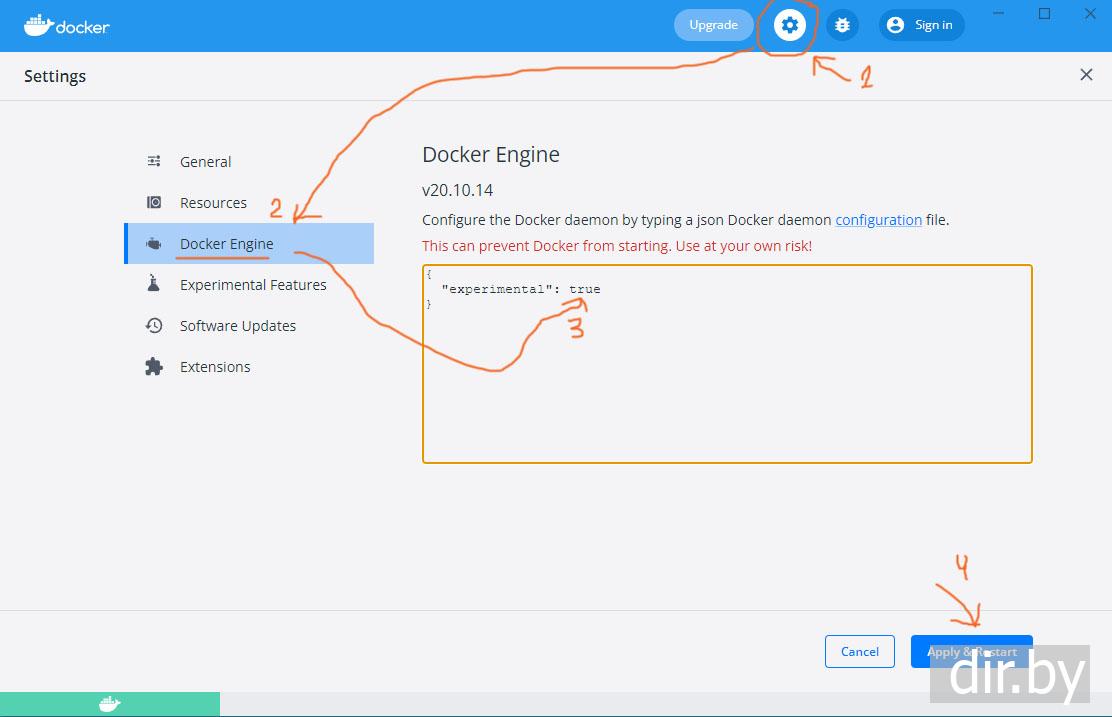Go to Software Updates section
The height and width of the screenshot is (717, 1112).
(x=238, y=326)
